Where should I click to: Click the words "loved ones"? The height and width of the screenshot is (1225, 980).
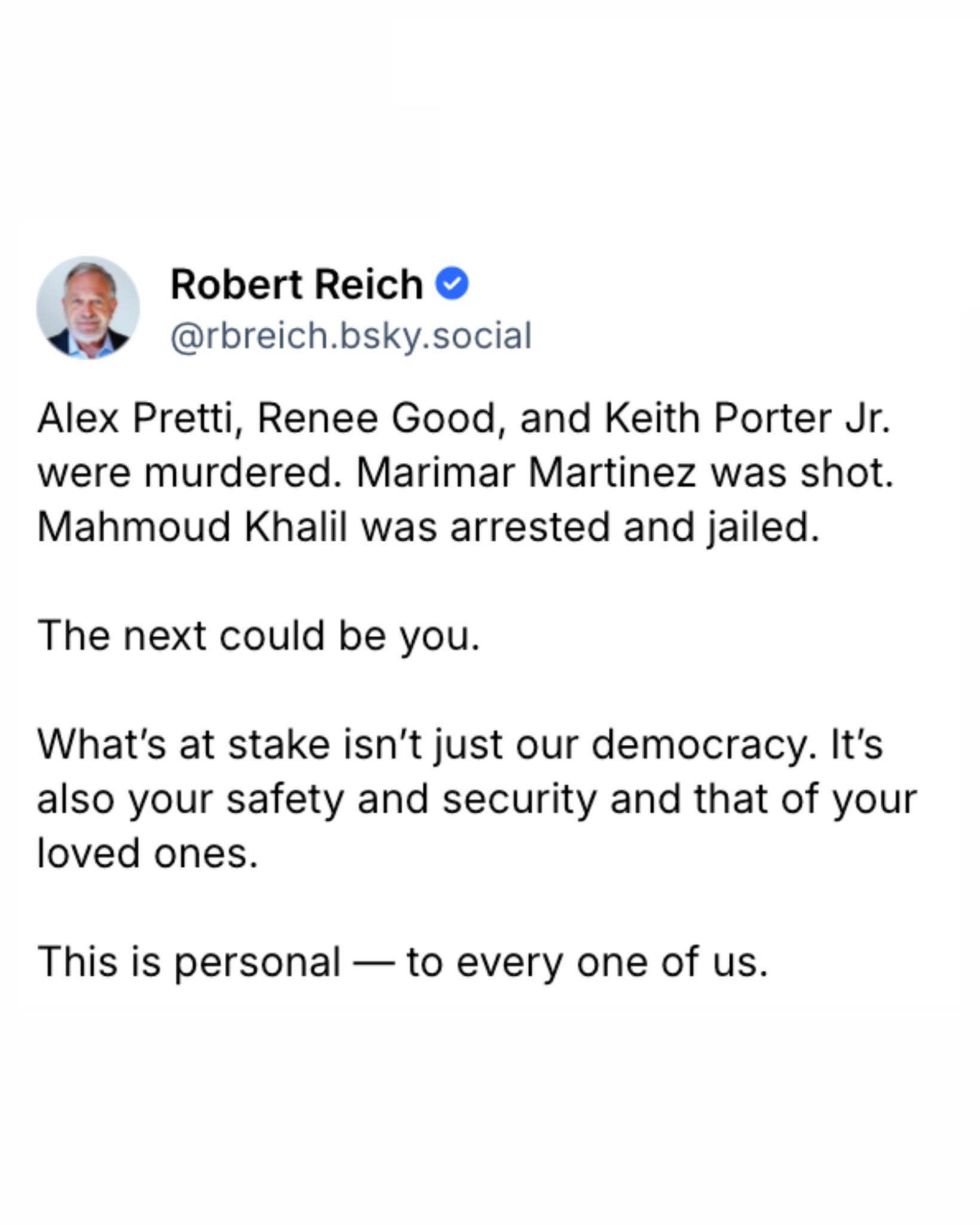point(147,853)
